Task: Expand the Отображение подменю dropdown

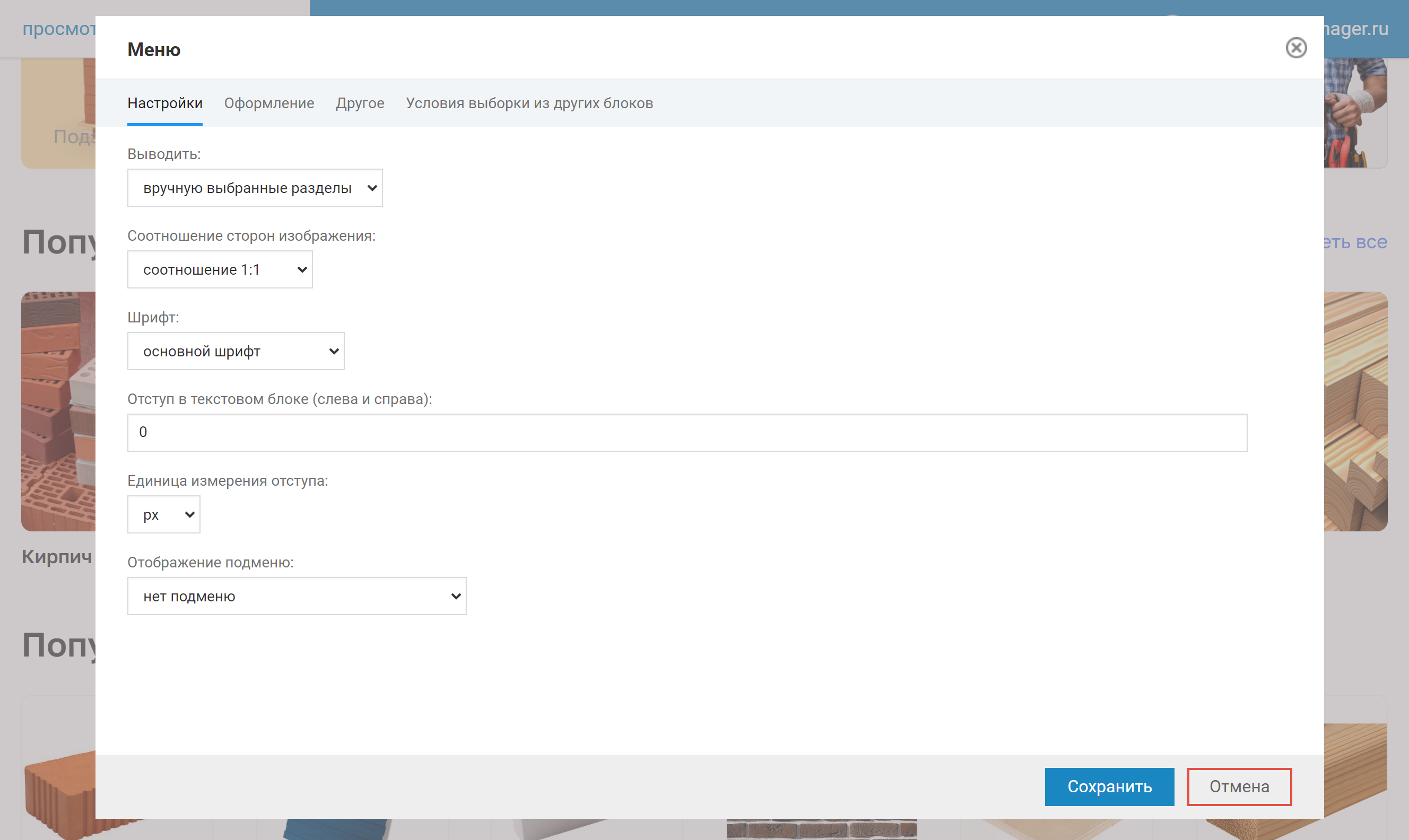Action: [296, 596]
